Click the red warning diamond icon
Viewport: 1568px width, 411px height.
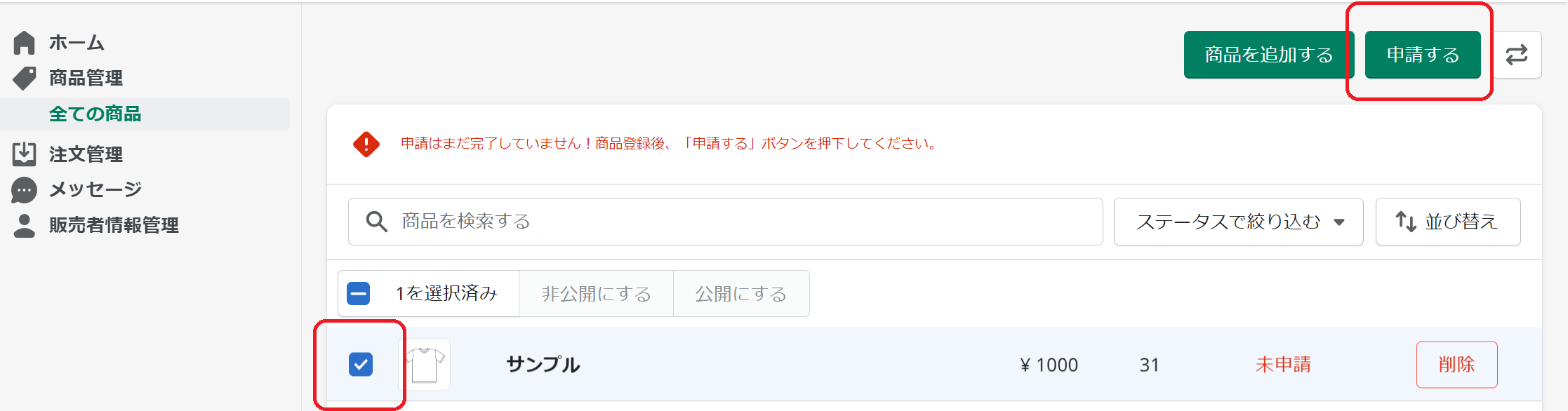point(366,144)
